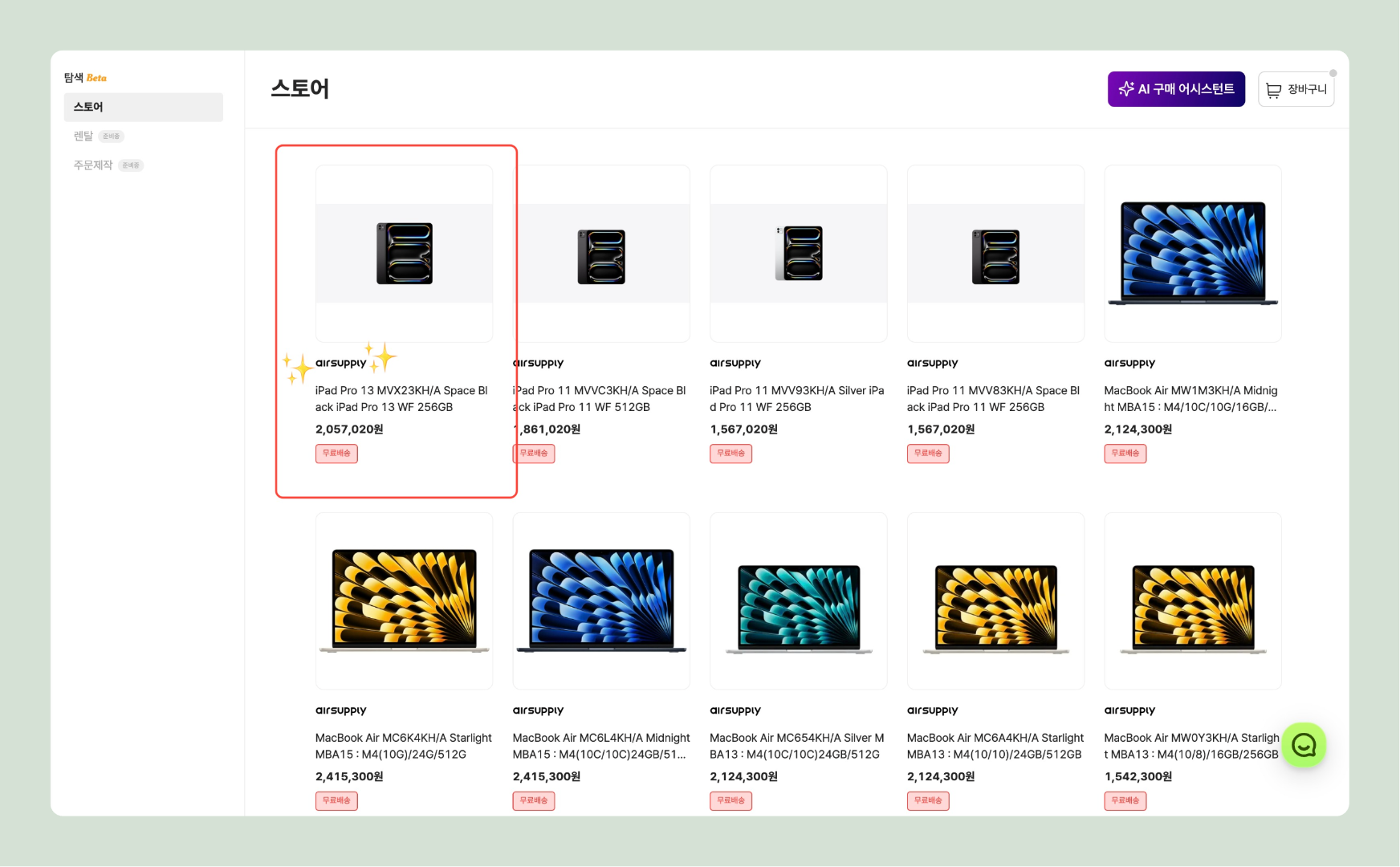This screenshot has height=867, width=1400.
Task: Open MacBook Air MC6K4KH/A Starlight image
Action: [x=404, y=600]
